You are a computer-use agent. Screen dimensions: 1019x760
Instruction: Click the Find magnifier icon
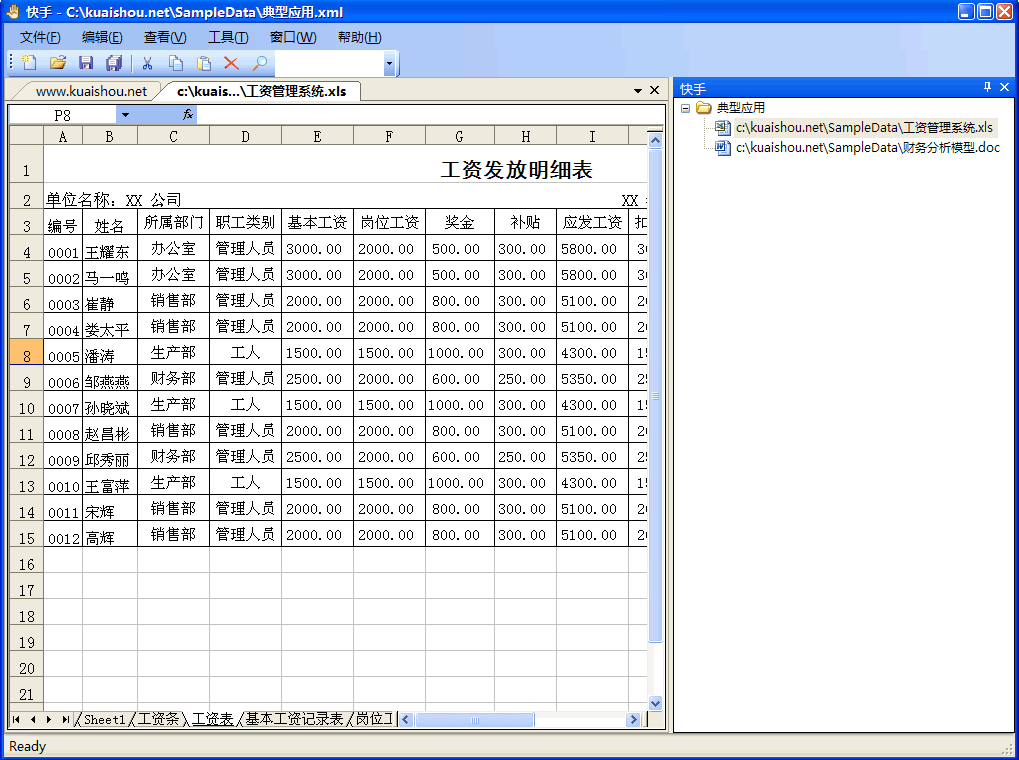click(x=259, y=63)
